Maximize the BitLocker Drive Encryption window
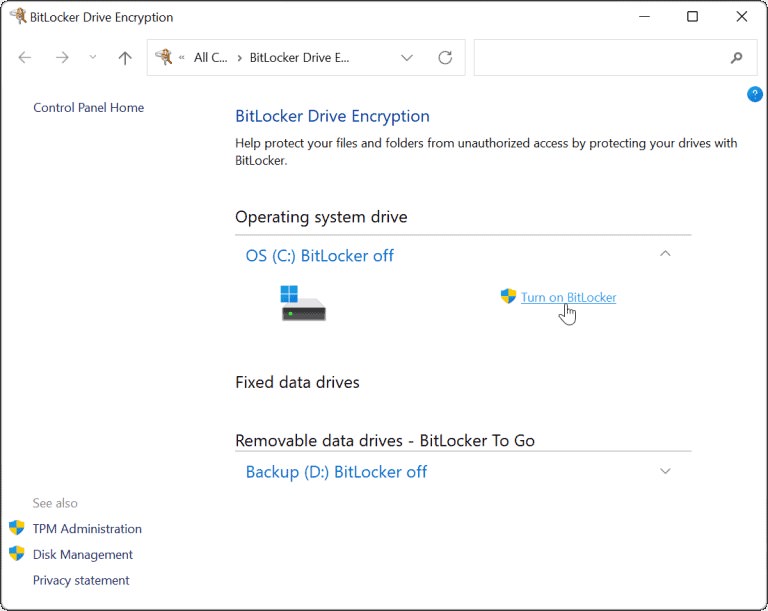The height and width of the screenshot is (611, 768). tap(692, 17)
